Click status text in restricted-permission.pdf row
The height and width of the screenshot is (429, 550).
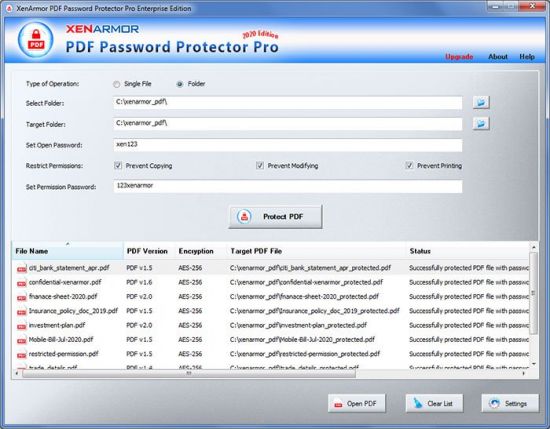469,354
